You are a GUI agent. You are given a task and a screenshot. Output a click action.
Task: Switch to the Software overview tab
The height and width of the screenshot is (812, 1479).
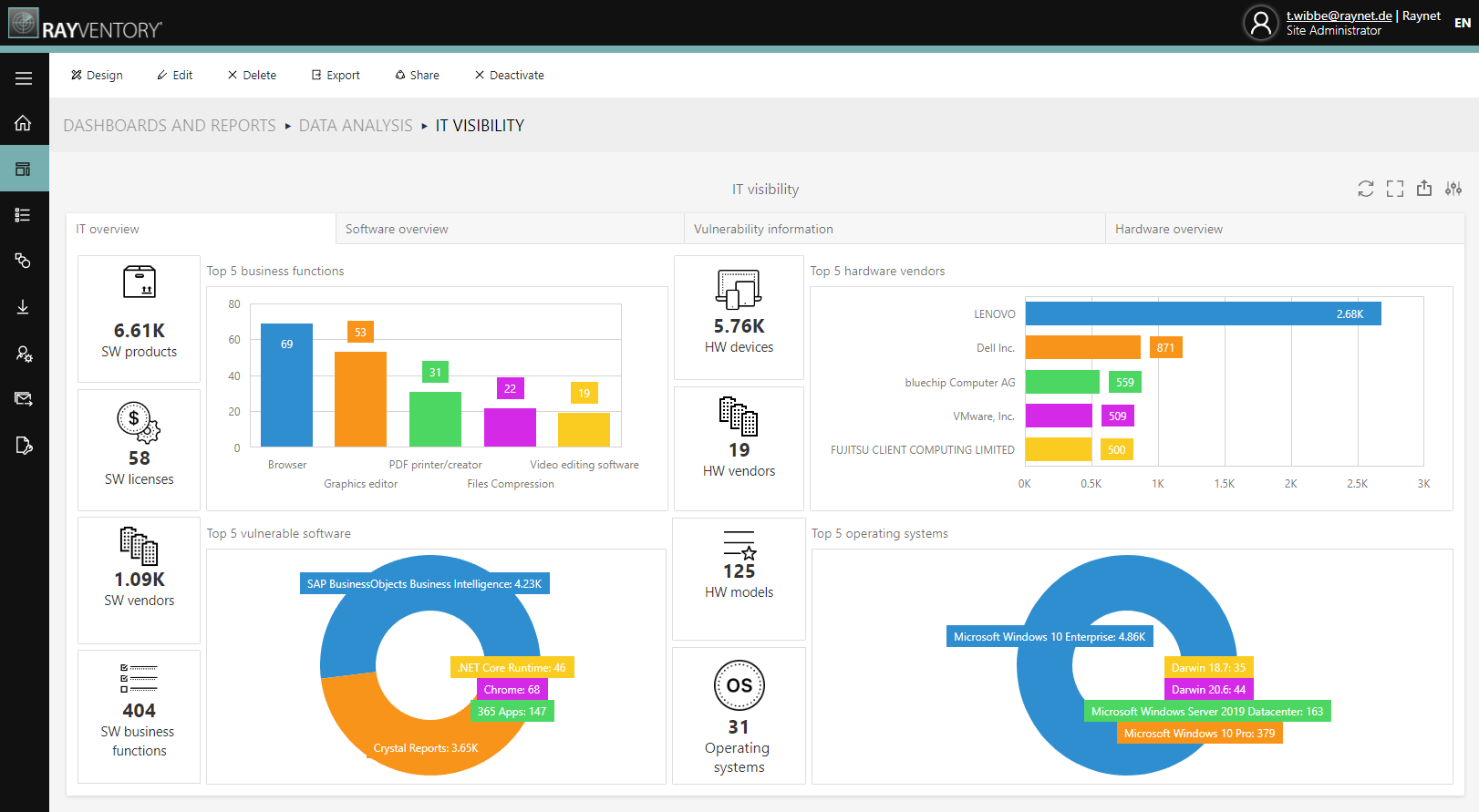click(x=510, y=229)
